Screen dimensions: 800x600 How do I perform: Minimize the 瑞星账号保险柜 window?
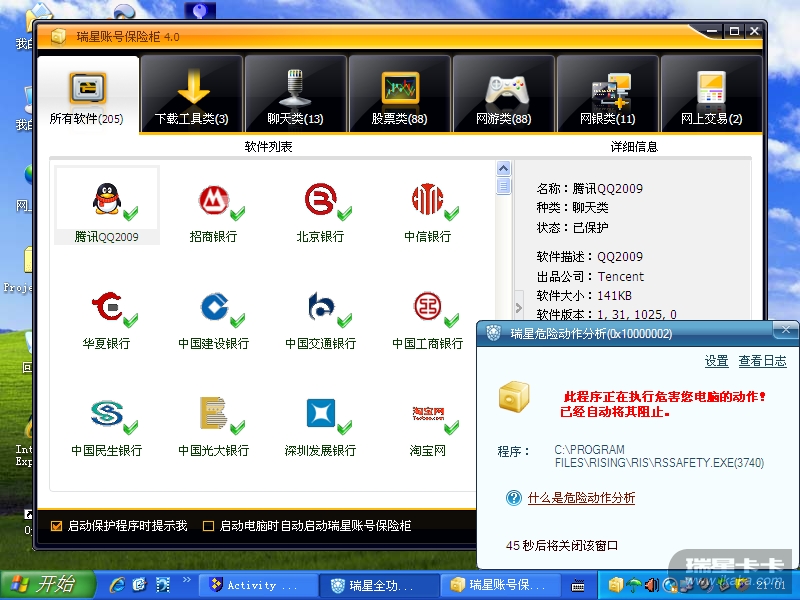(713, 32)
